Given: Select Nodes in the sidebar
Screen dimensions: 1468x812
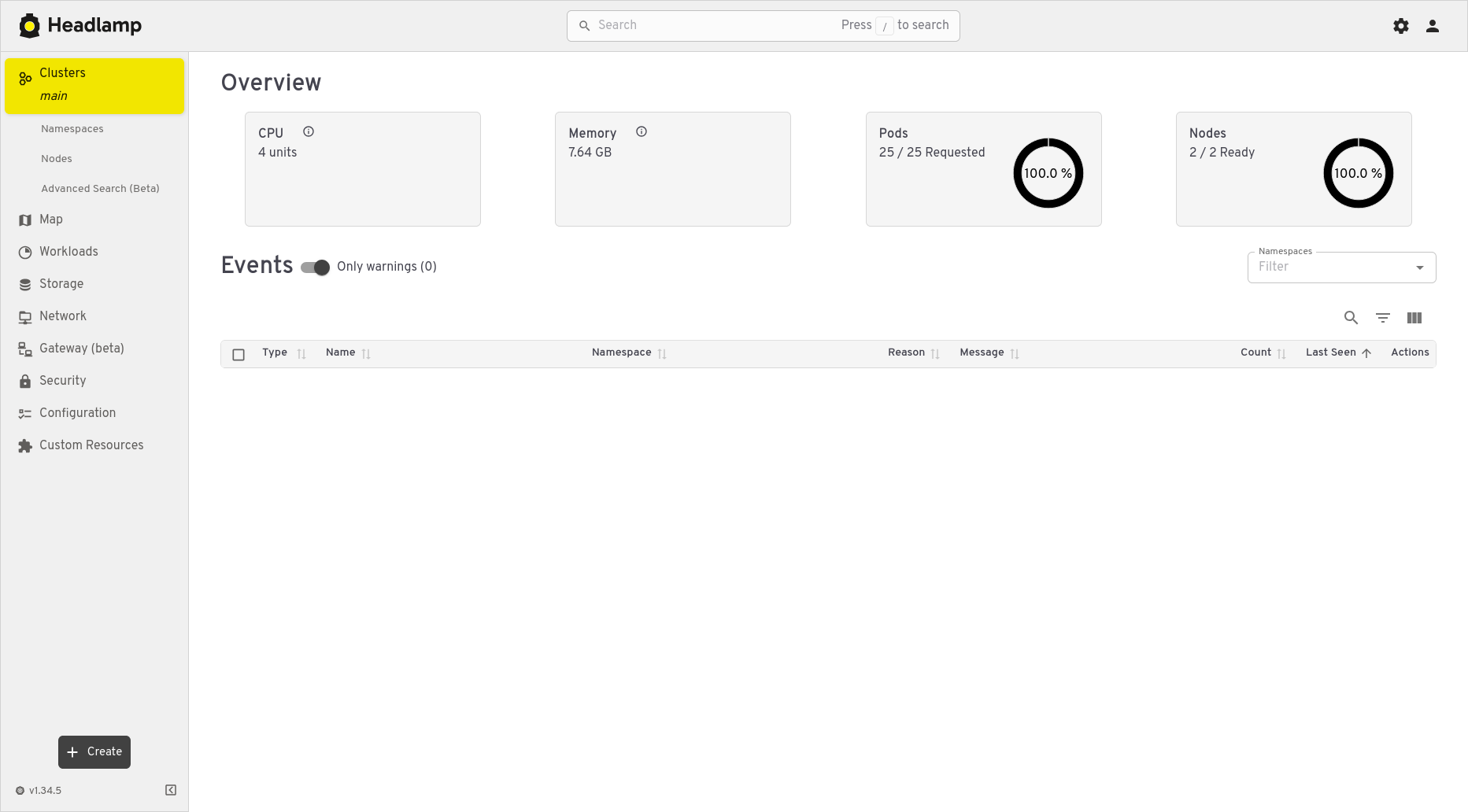Looking at the screenshot, I should (x=56, y=158).
